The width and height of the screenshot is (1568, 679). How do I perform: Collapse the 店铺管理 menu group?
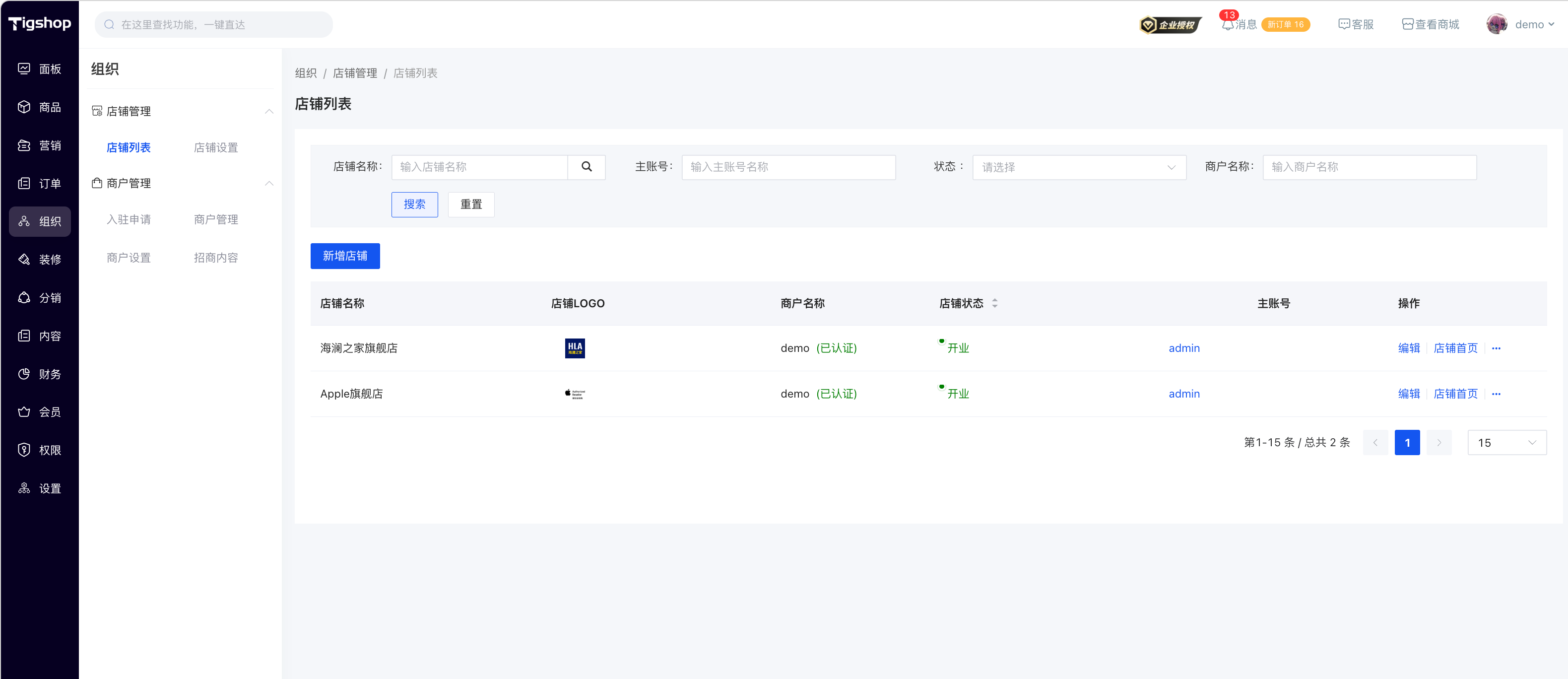pos(269,112)
